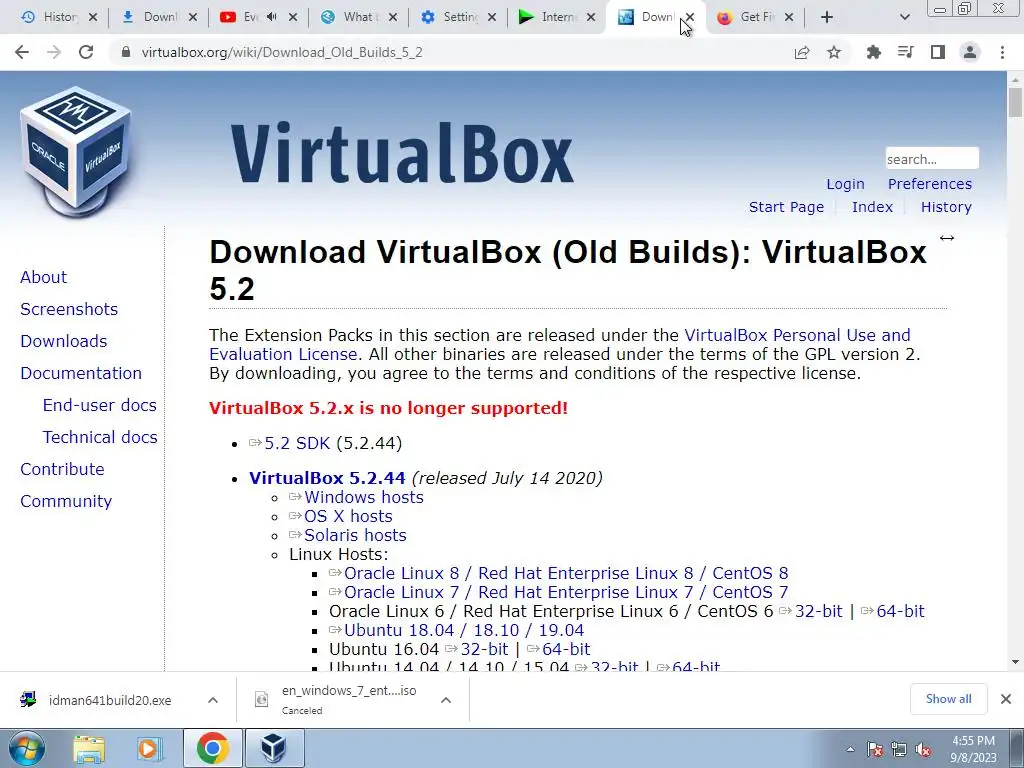Viewport: 1024px width, 768px height.
Task: Open the Index link
Action: point(872,207)
